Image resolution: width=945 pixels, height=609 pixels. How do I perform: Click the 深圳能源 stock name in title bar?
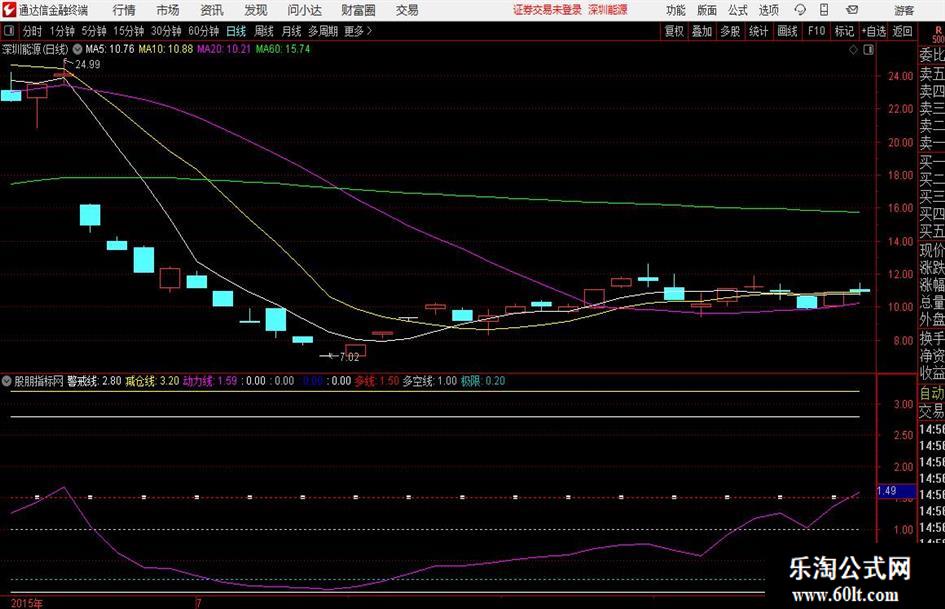(608, 10)
